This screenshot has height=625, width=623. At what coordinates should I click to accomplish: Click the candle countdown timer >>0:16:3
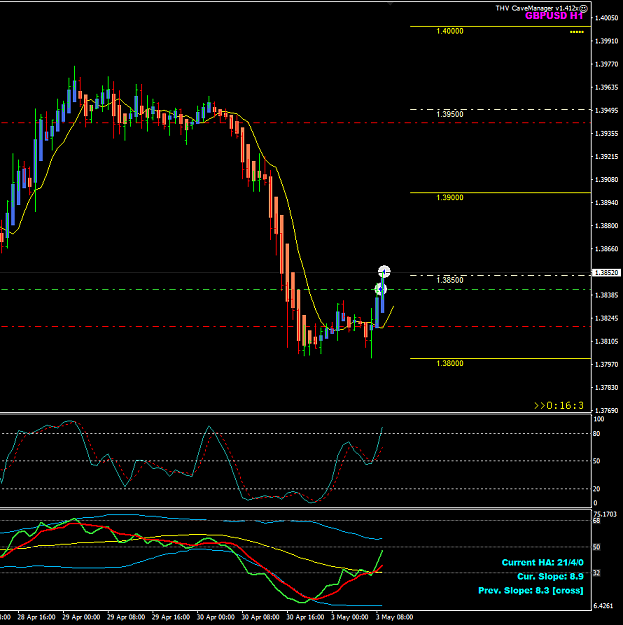pyautogui.click(x=559, y=406)
